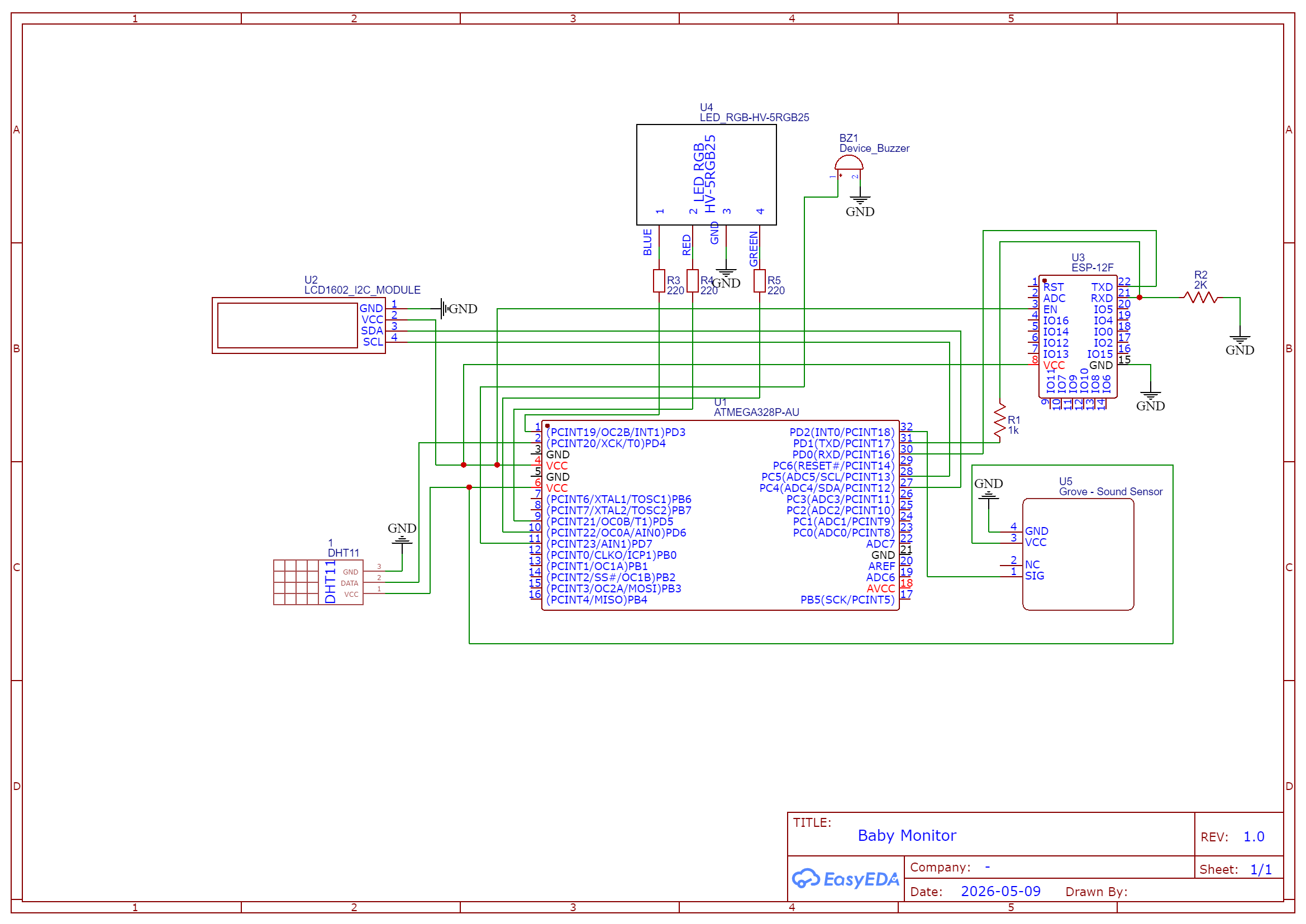Click the R2 2K resistor zigzag symbol
The image size is (1306, 924).
coord(1200,297)
